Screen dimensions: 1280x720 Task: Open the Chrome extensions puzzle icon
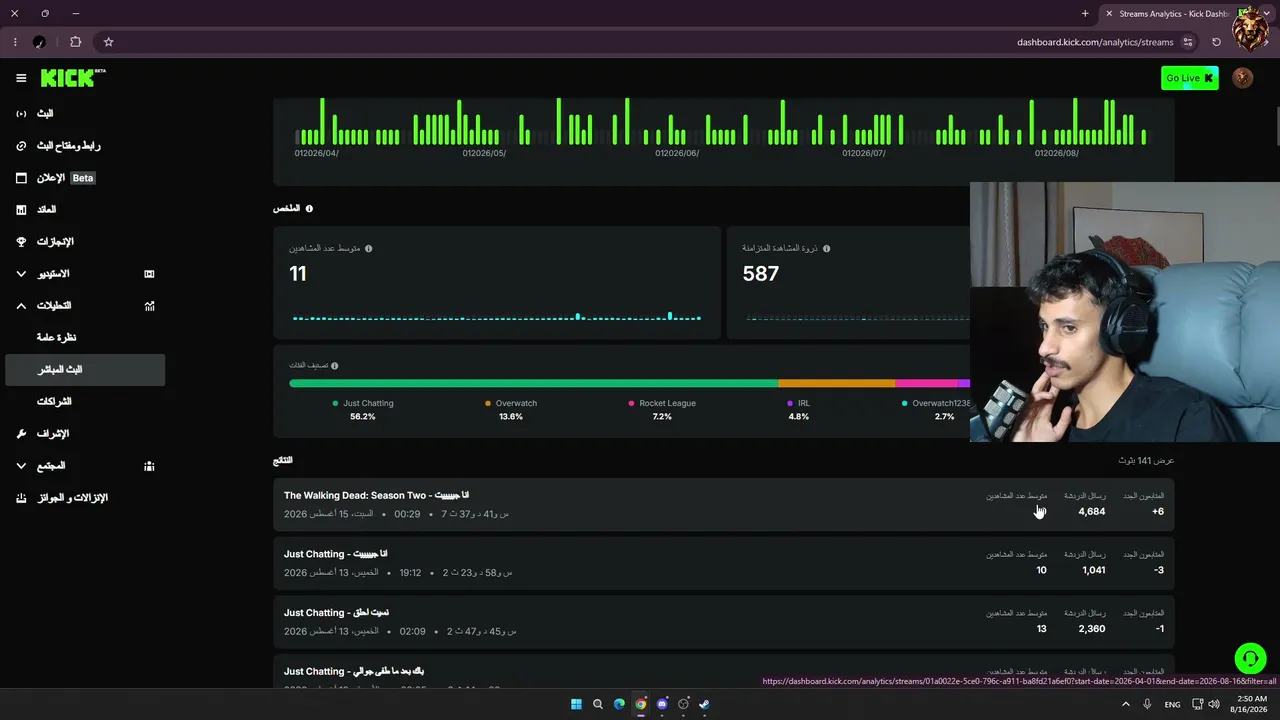tap(76, 42)
